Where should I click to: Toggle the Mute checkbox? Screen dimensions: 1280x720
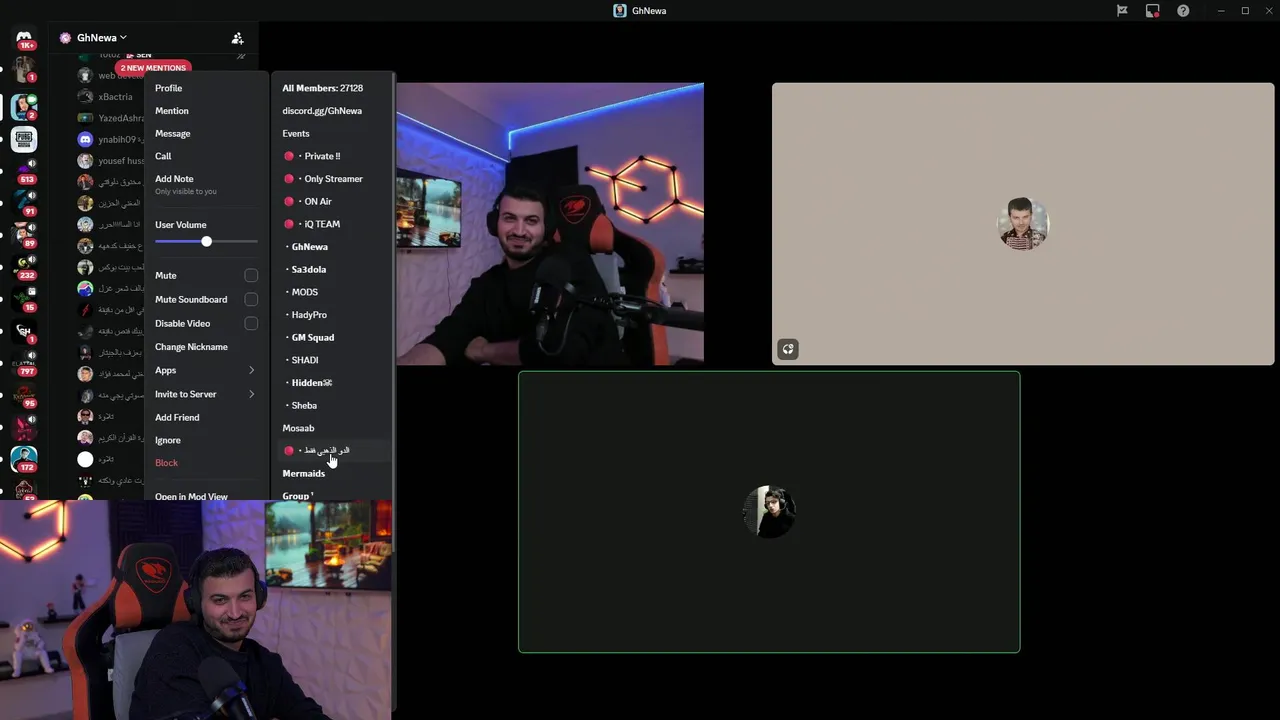coord(251,275)
